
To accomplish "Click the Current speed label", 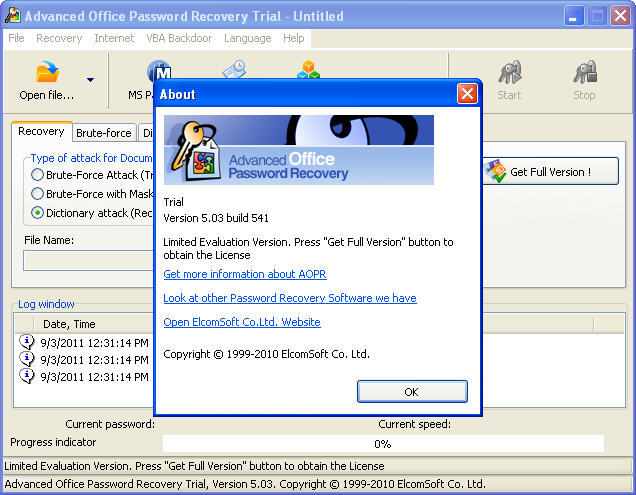I will (415, 424).
